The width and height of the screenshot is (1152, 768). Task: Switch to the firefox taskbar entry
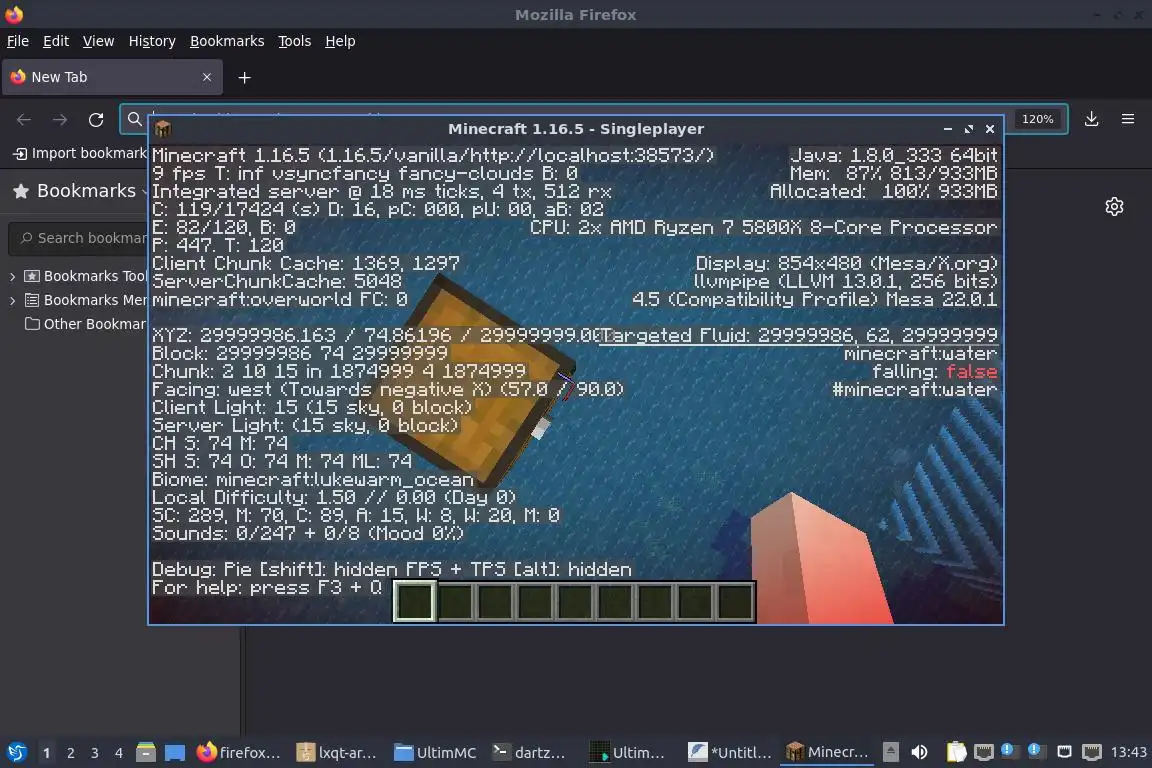point(239,752)
